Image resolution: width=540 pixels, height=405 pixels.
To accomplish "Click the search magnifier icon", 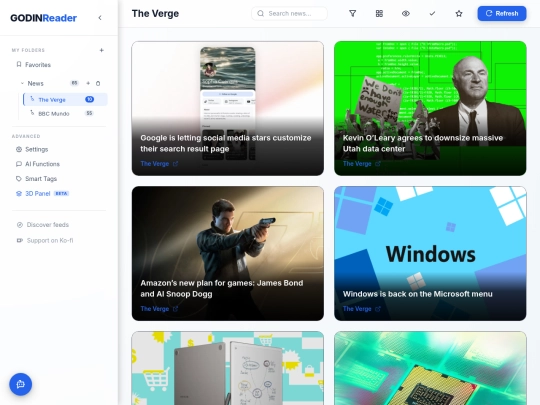I will [x=261, y=13].
